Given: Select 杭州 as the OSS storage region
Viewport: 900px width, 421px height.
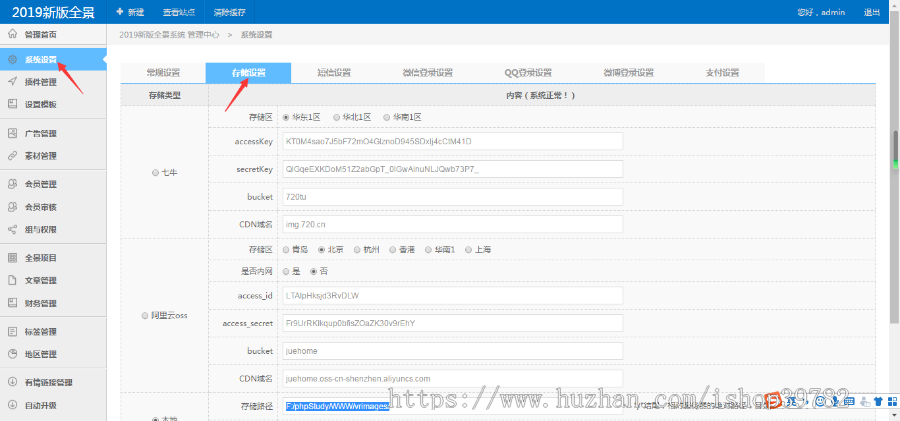Looking at the screenshot, I should 358,249.
